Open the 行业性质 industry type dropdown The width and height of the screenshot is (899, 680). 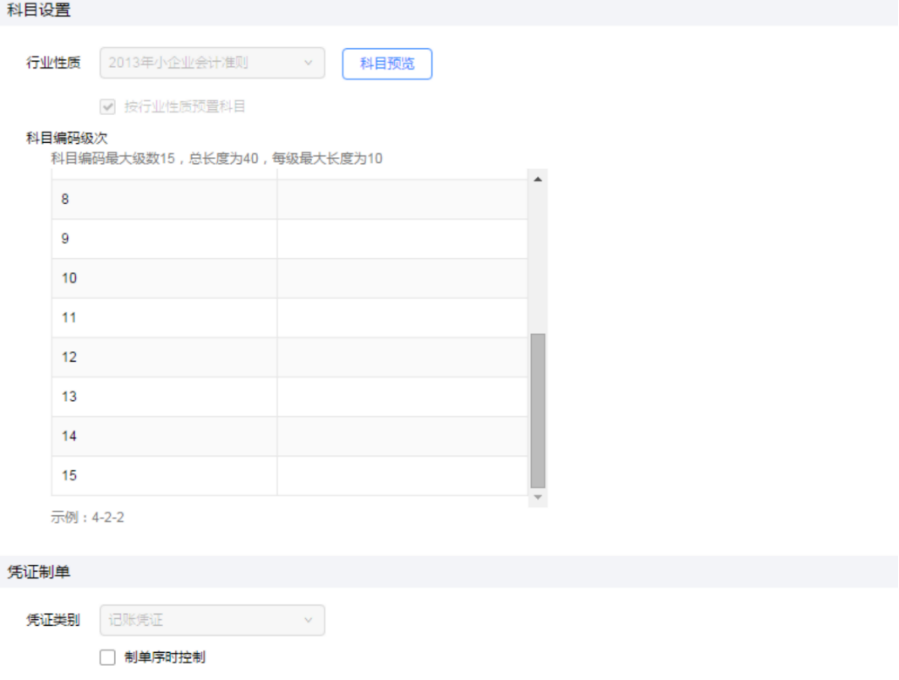(212, 62)
